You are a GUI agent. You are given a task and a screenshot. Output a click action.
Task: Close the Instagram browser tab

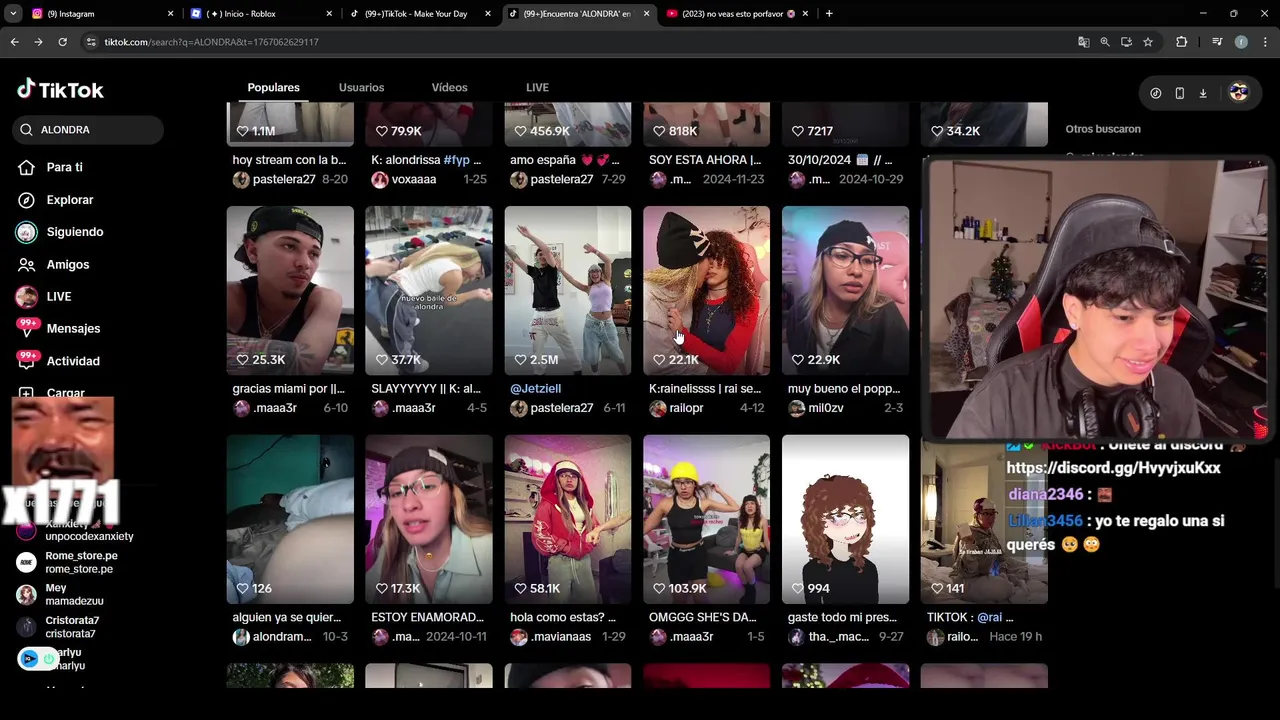pos(170,14)
